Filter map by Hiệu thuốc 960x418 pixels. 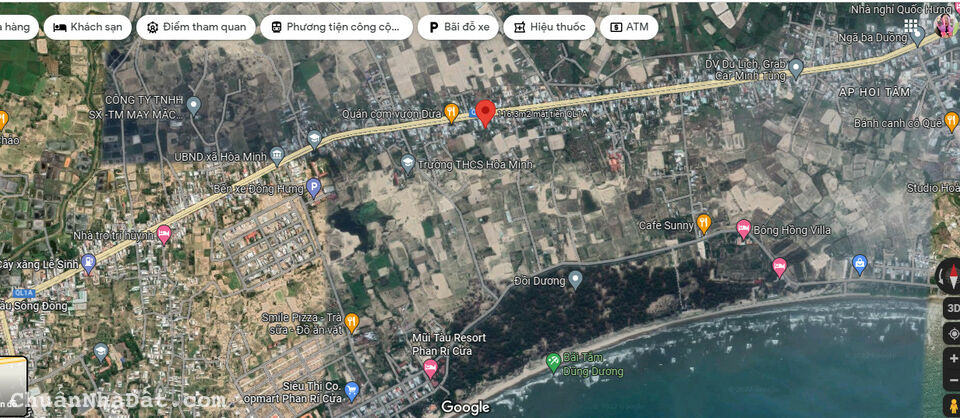tap(549, 27)
